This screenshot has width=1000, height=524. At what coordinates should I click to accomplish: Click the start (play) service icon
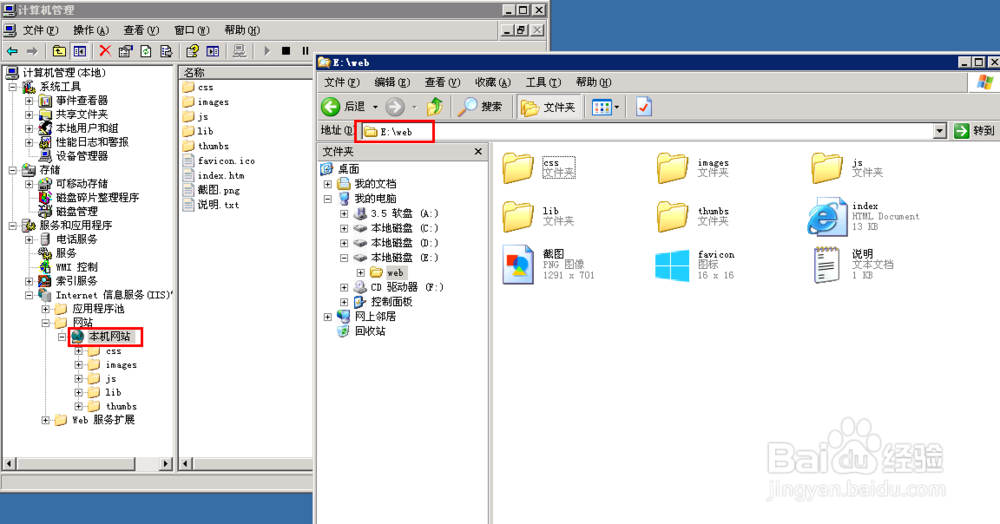(267, 51)
